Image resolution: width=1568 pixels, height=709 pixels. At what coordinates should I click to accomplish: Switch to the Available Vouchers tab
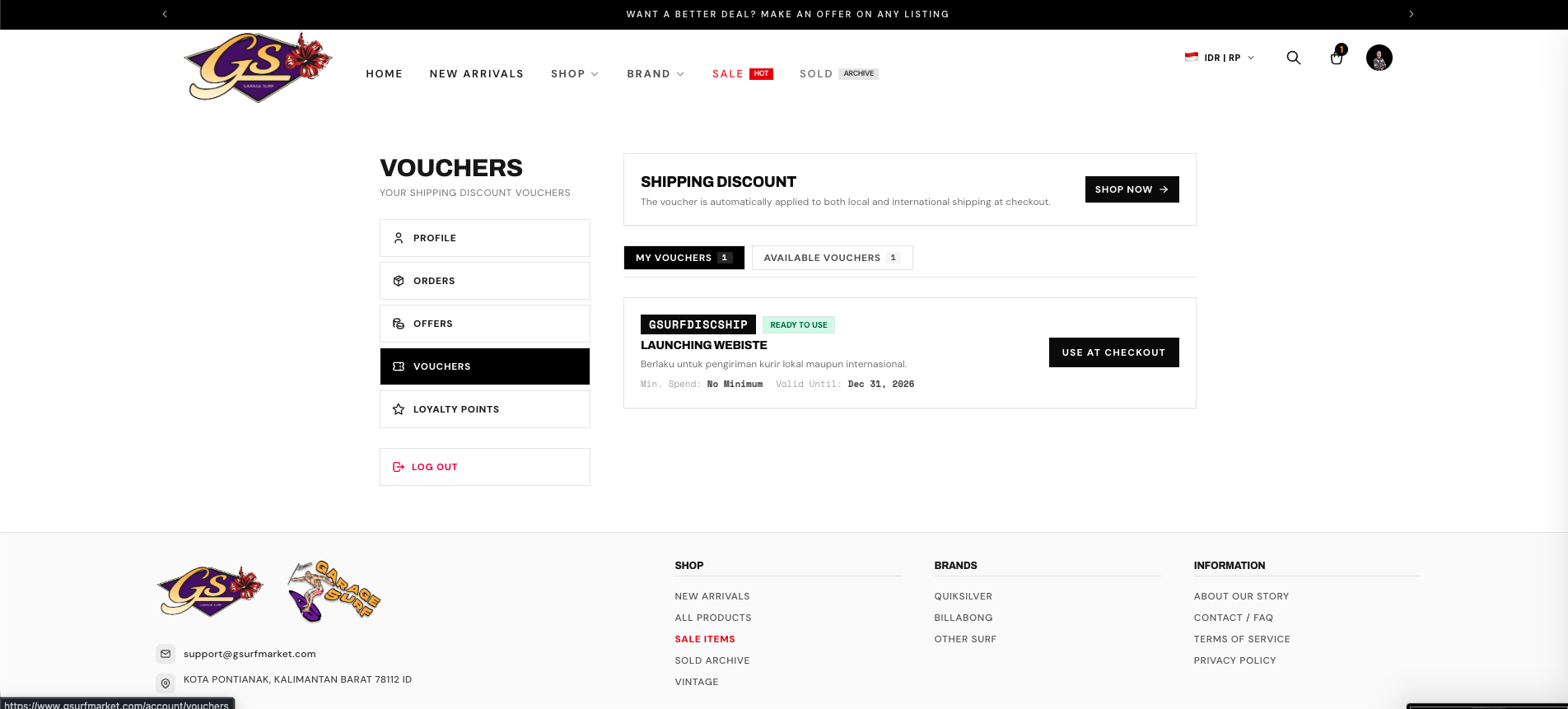point(833,258)
